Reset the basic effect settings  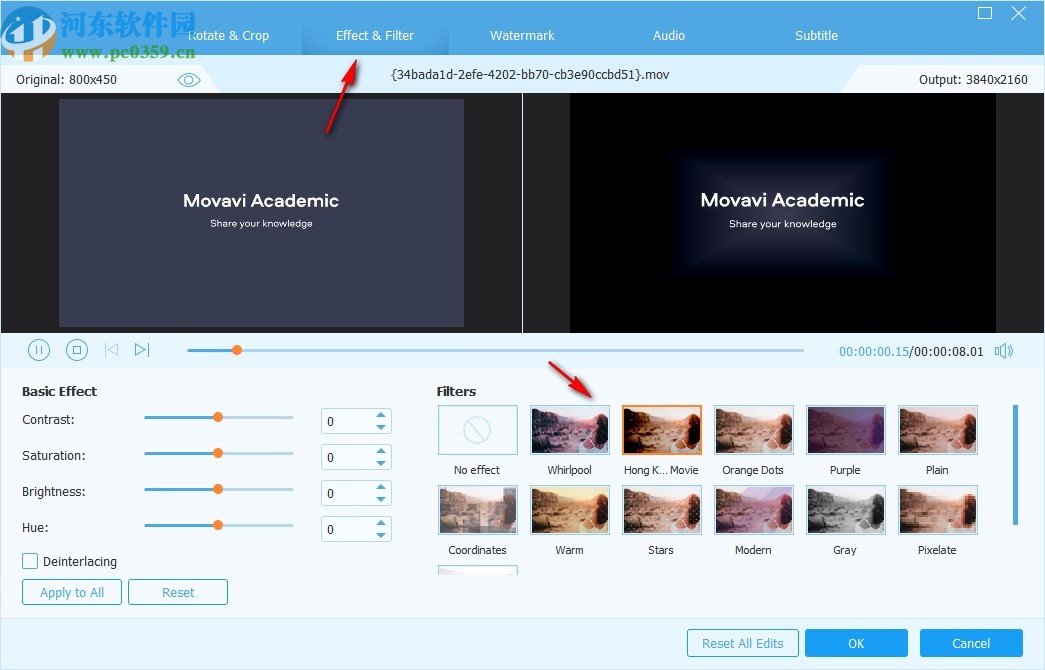178,592
